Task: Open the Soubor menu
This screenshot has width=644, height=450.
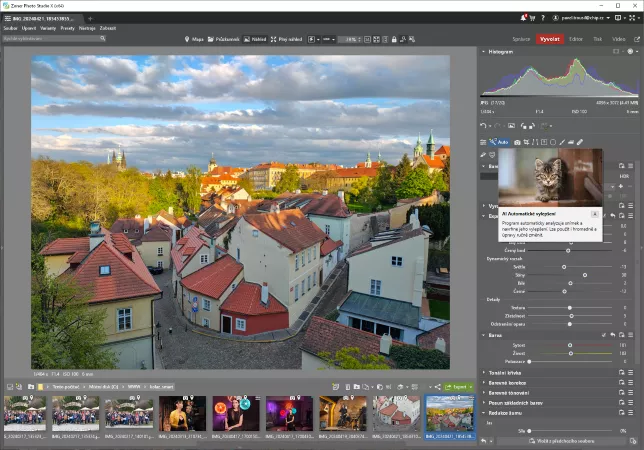Action: [x=10, y=28]
